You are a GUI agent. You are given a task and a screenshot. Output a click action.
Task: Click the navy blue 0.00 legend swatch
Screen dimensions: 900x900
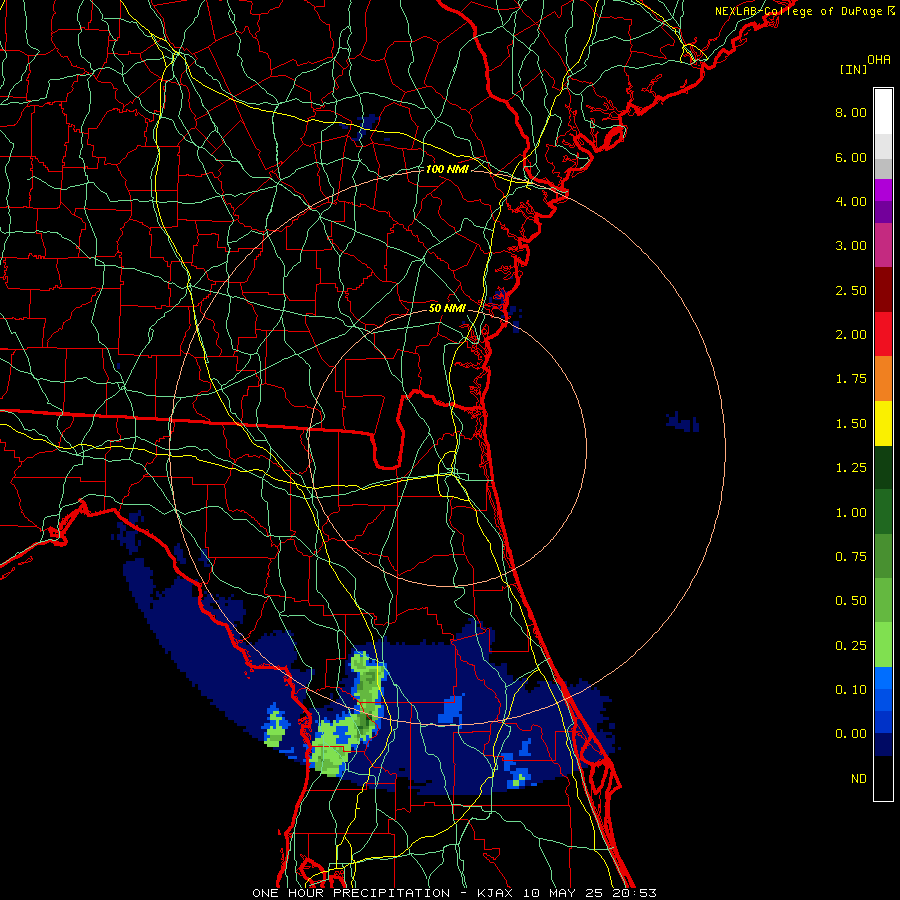(x=883, y=745)
